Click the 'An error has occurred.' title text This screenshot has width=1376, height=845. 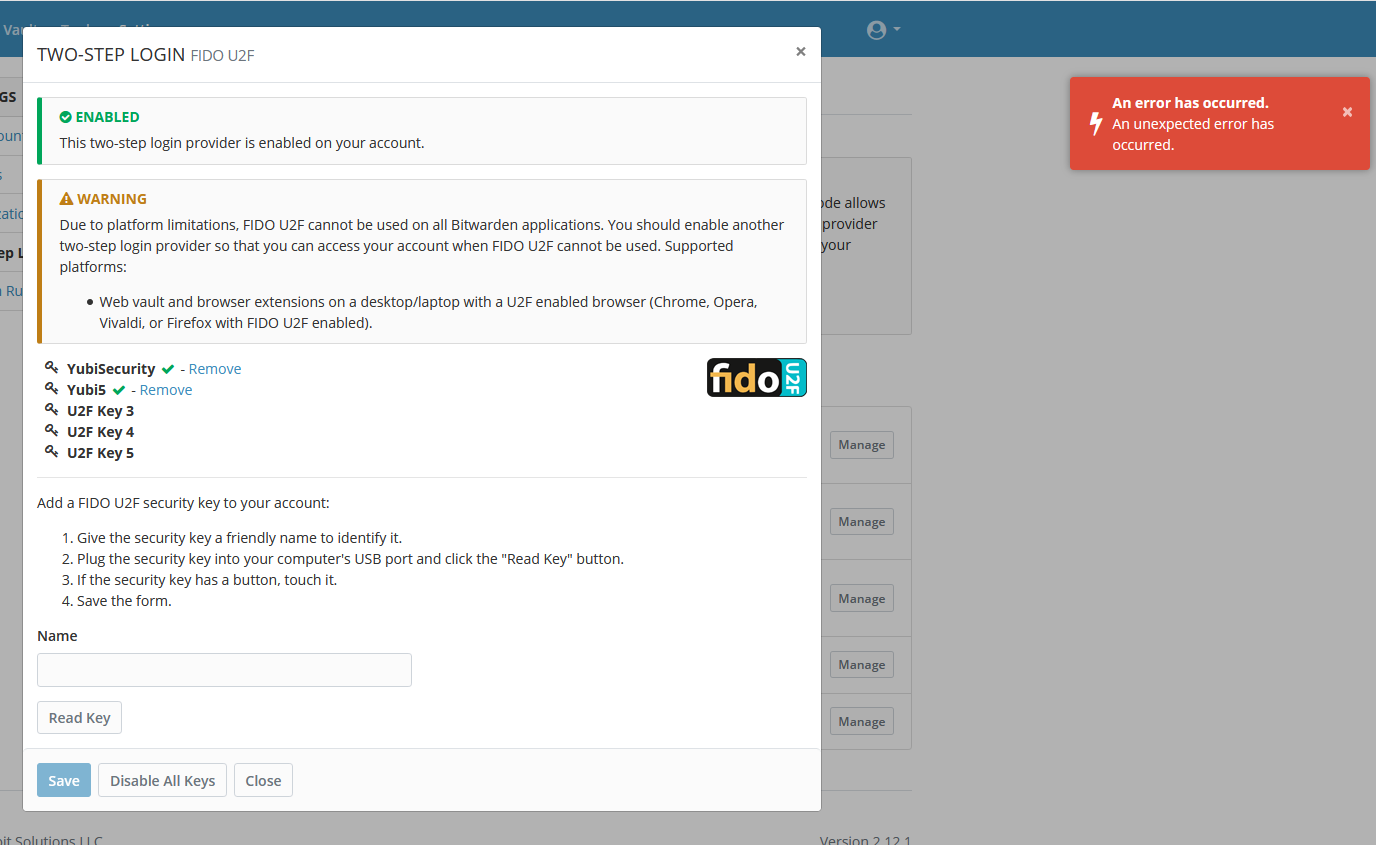1190,103
